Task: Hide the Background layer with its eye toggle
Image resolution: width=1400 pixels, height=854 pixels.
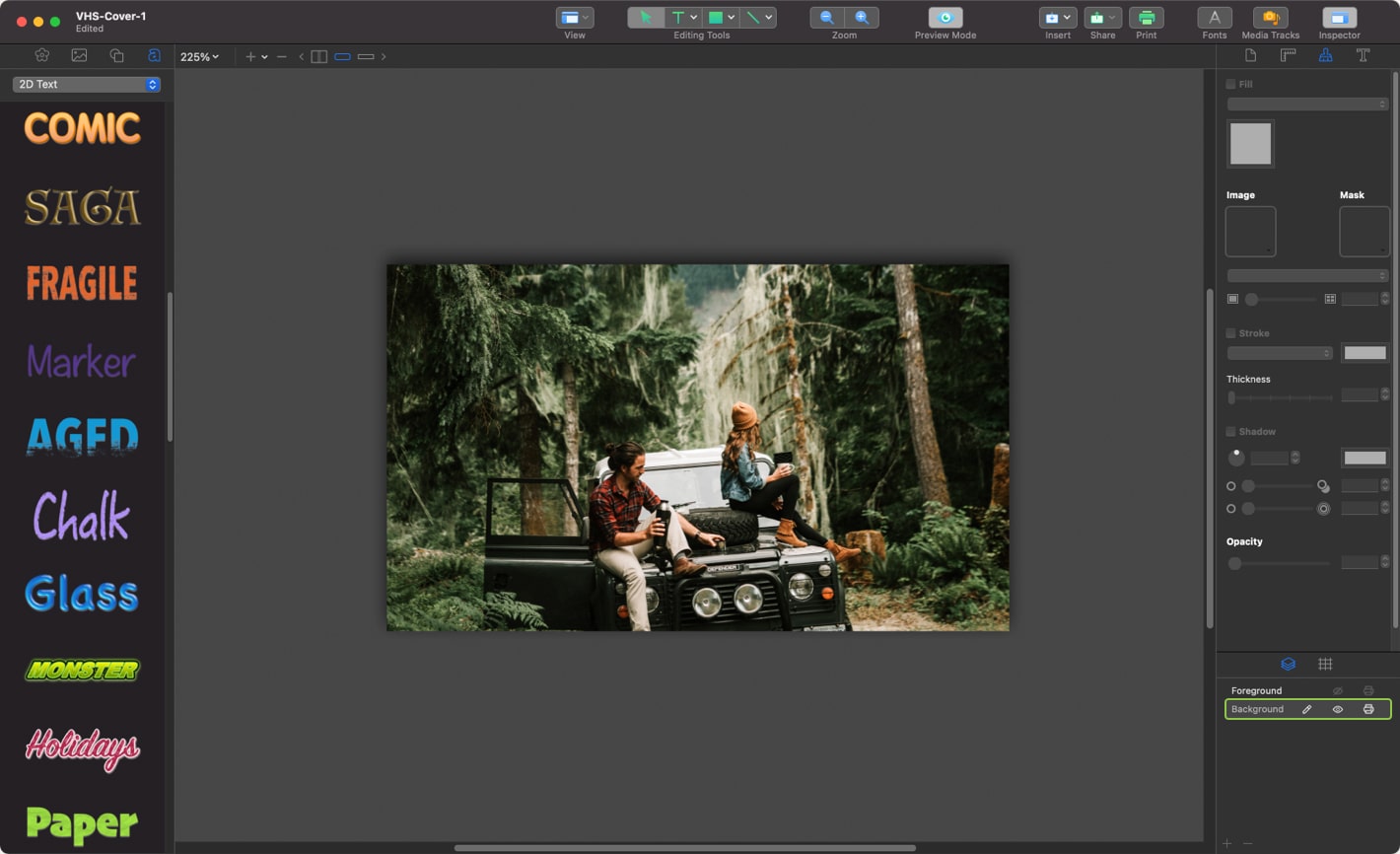Action: coord(1338,709)
